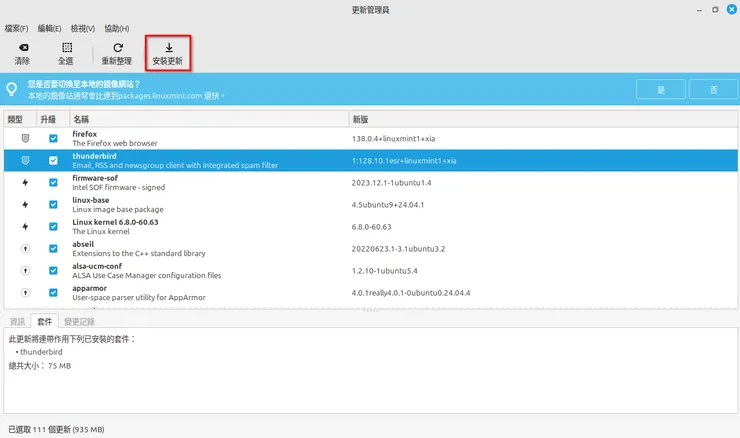Click the up-arrow type icon for abseil
740x438 pixels.
[25, 248]
